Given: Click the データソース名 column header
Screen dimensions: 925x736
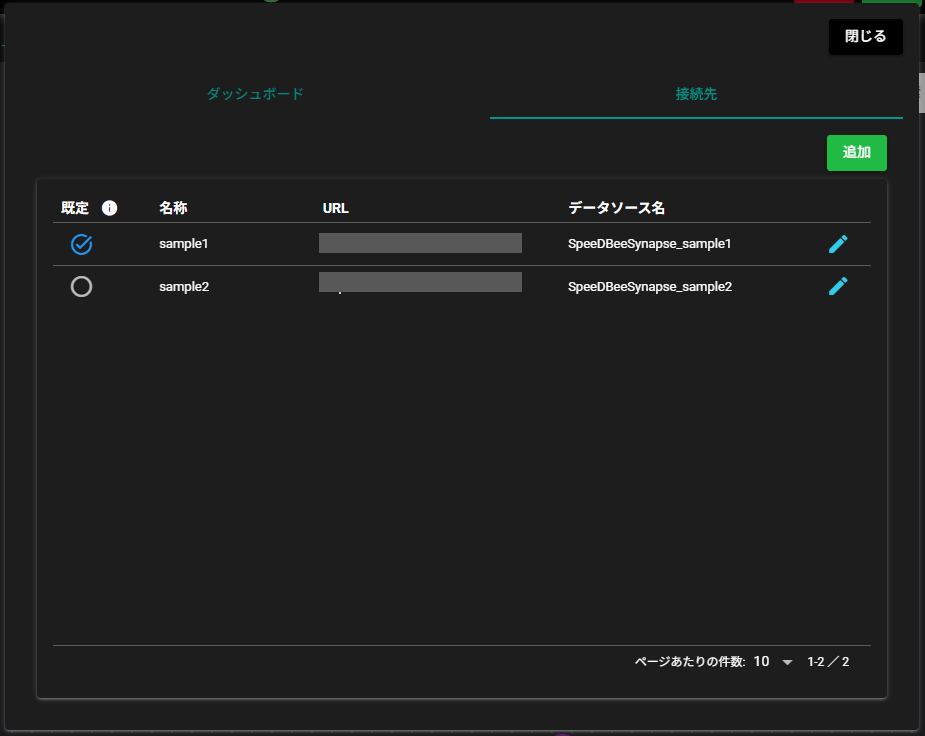Looking at the screenshot, I should [616, 208].
